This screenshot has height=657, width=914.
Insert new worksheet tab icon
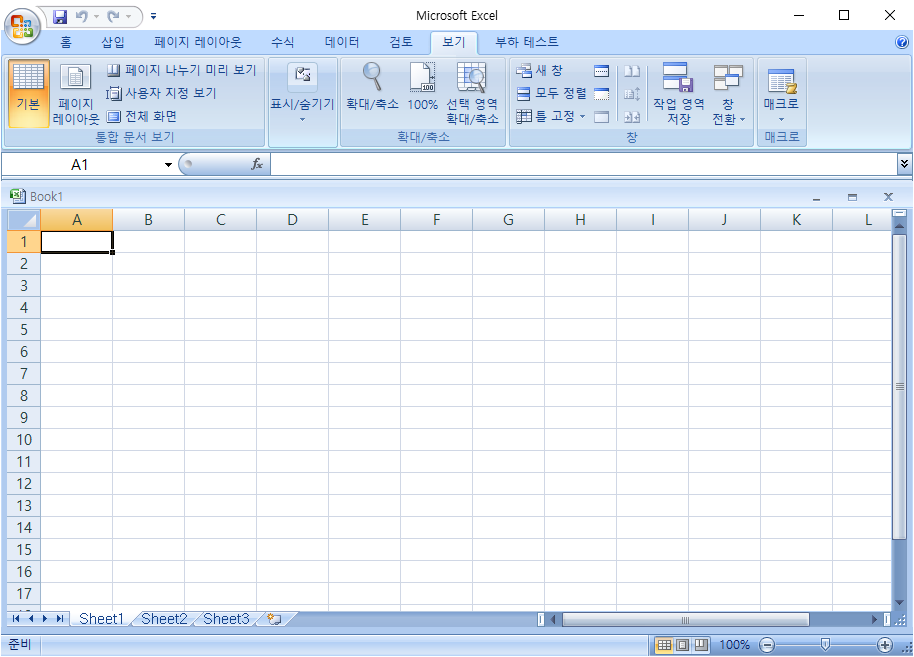(x=275, y=619)
